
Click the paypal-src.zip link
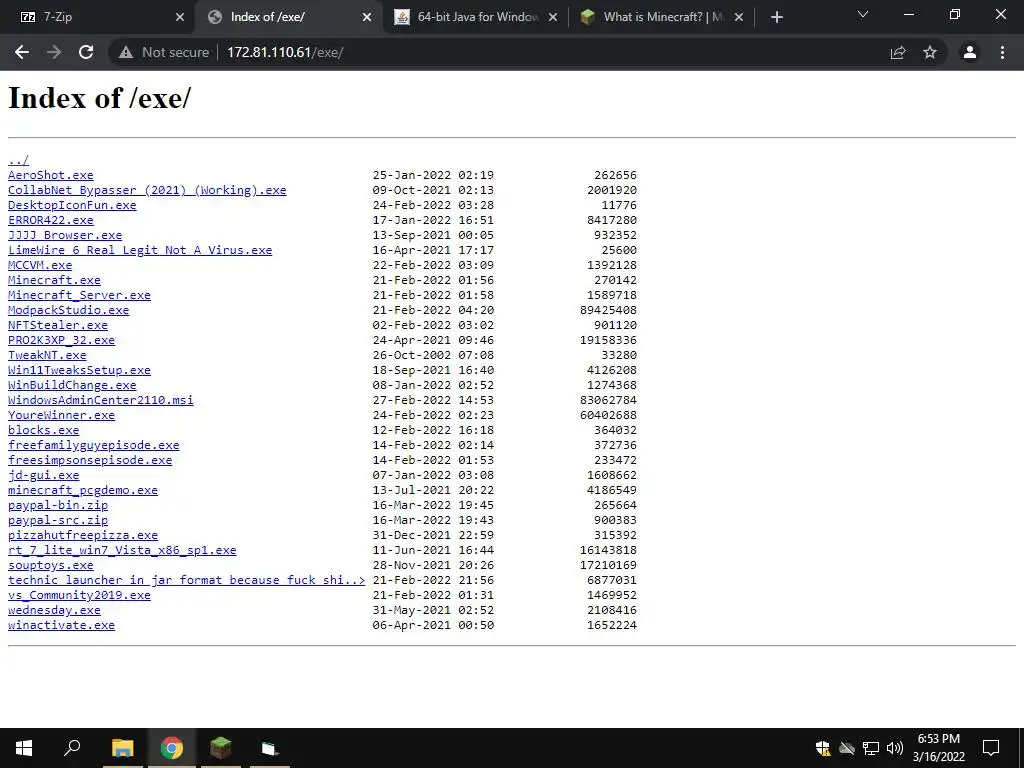point(57,520)
